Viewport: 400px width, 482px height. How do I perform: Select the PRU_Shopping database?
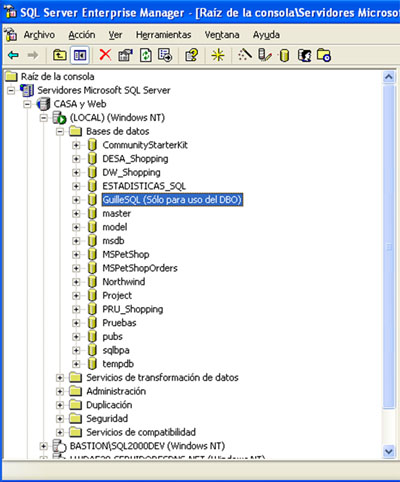(133, 309)
